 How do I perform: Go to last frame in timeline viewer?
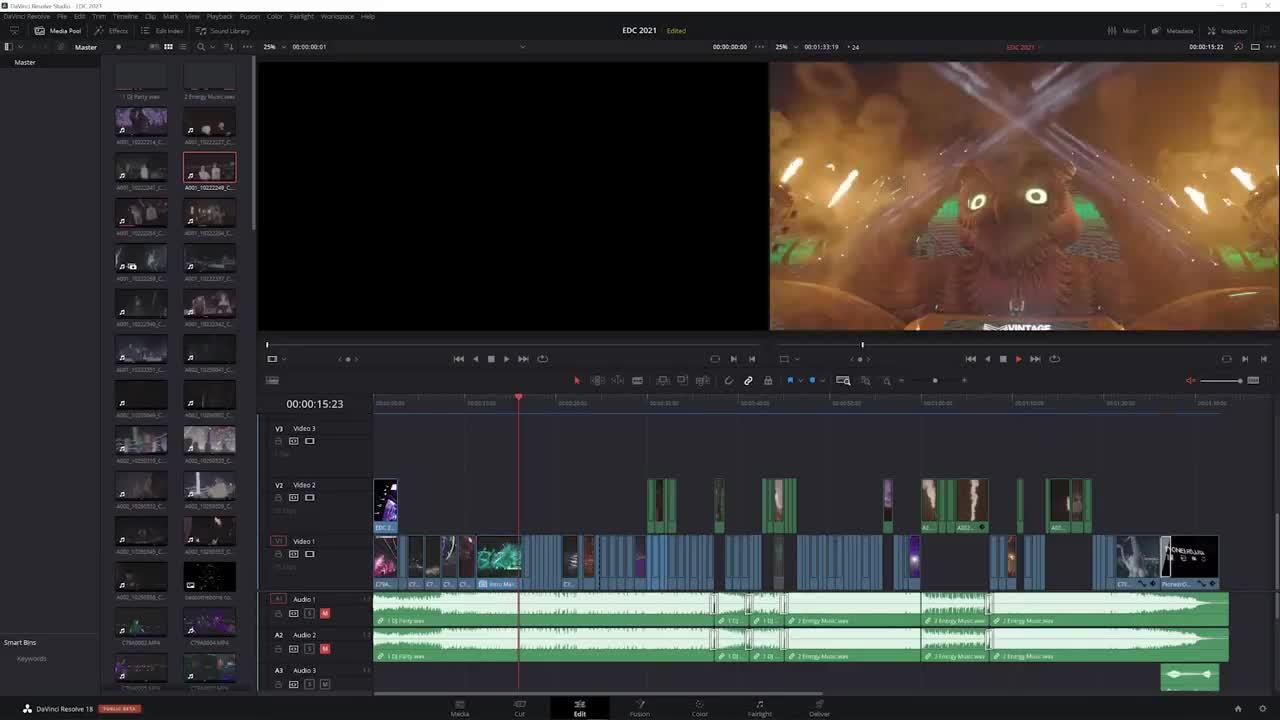click(x=1035, y=359)
